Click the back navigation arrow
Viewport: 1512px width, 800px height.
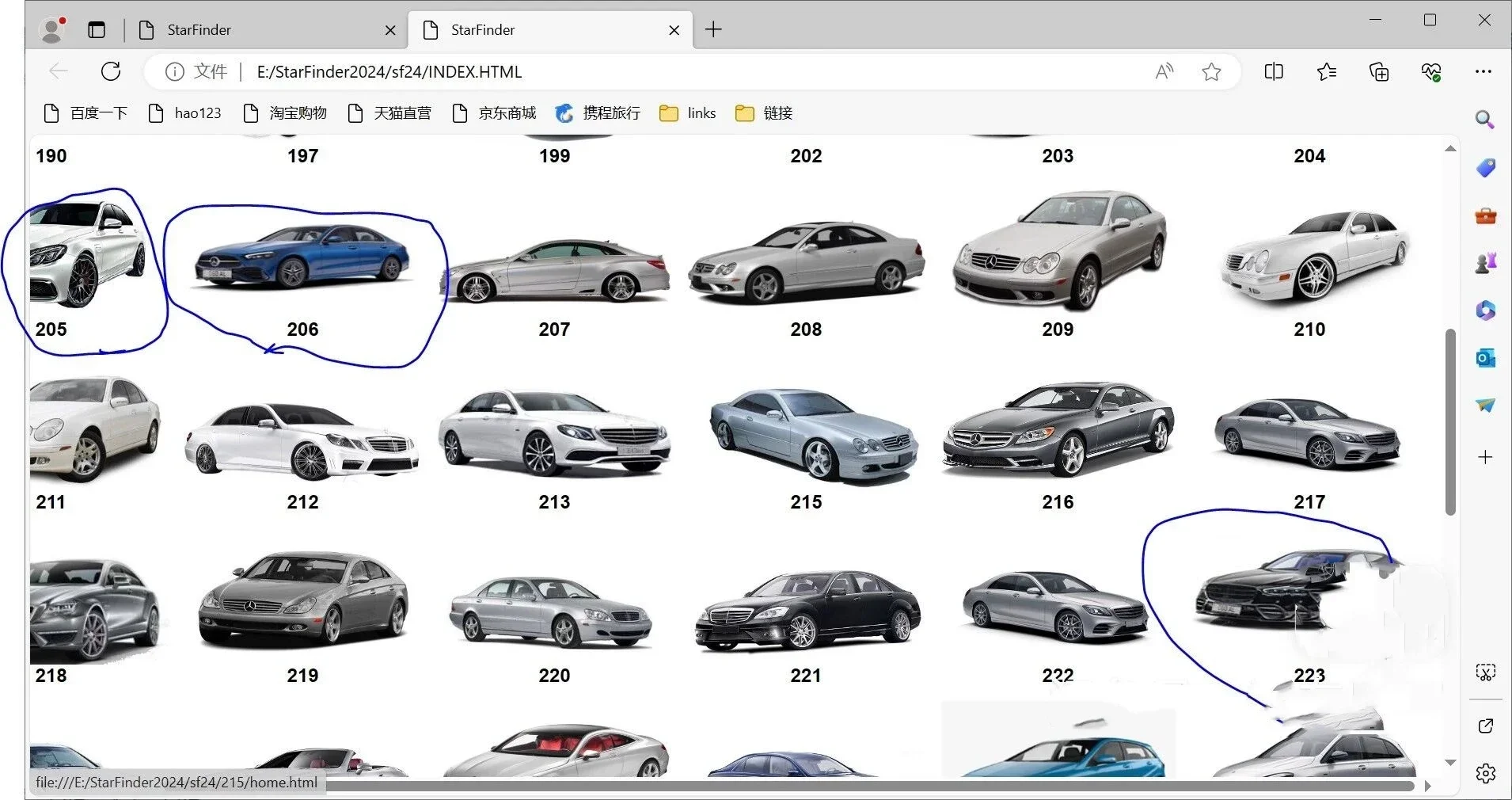coord(59,71)
